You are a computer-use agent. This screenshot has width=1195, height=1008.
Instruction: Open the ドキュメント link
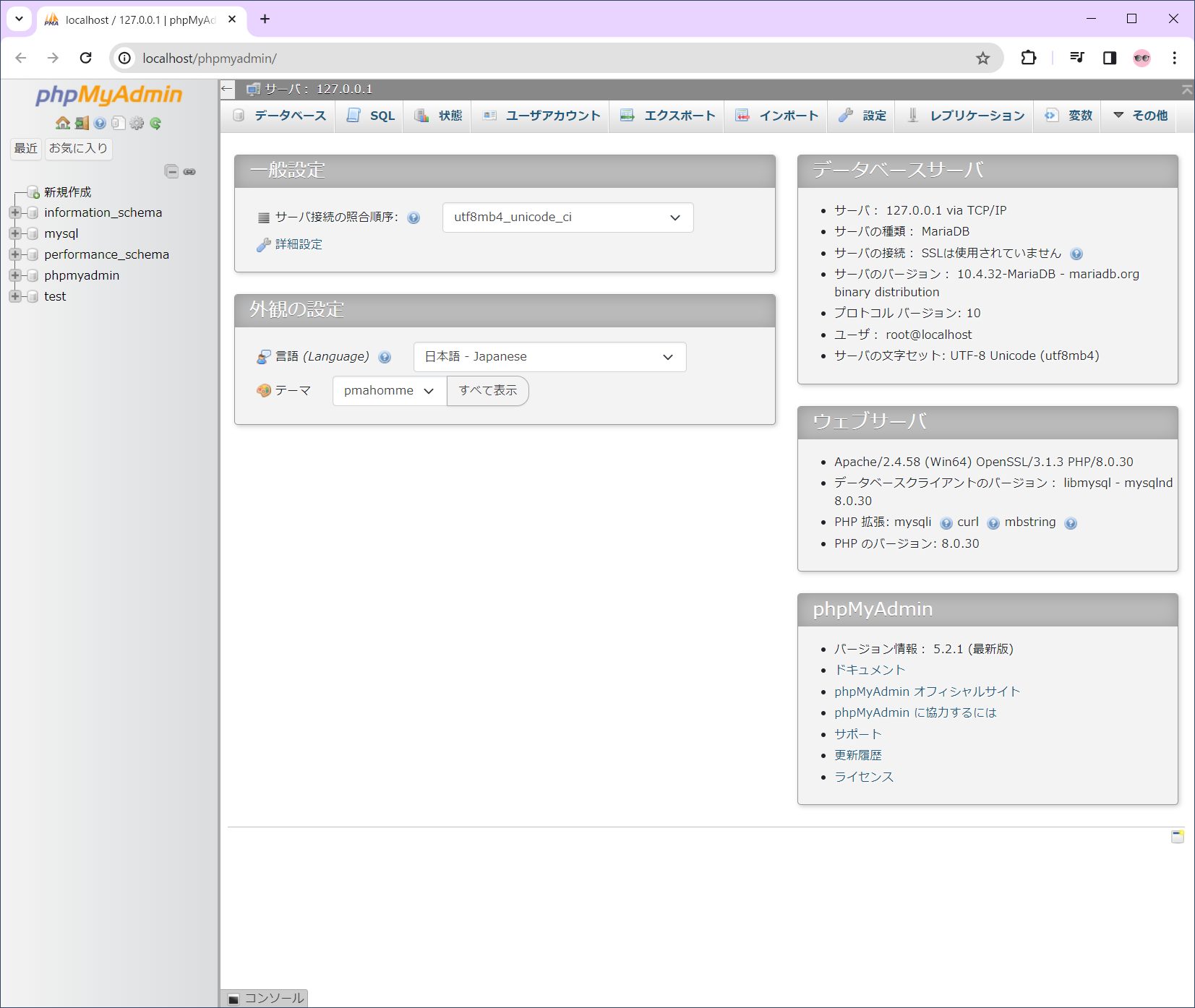point(870,671)
